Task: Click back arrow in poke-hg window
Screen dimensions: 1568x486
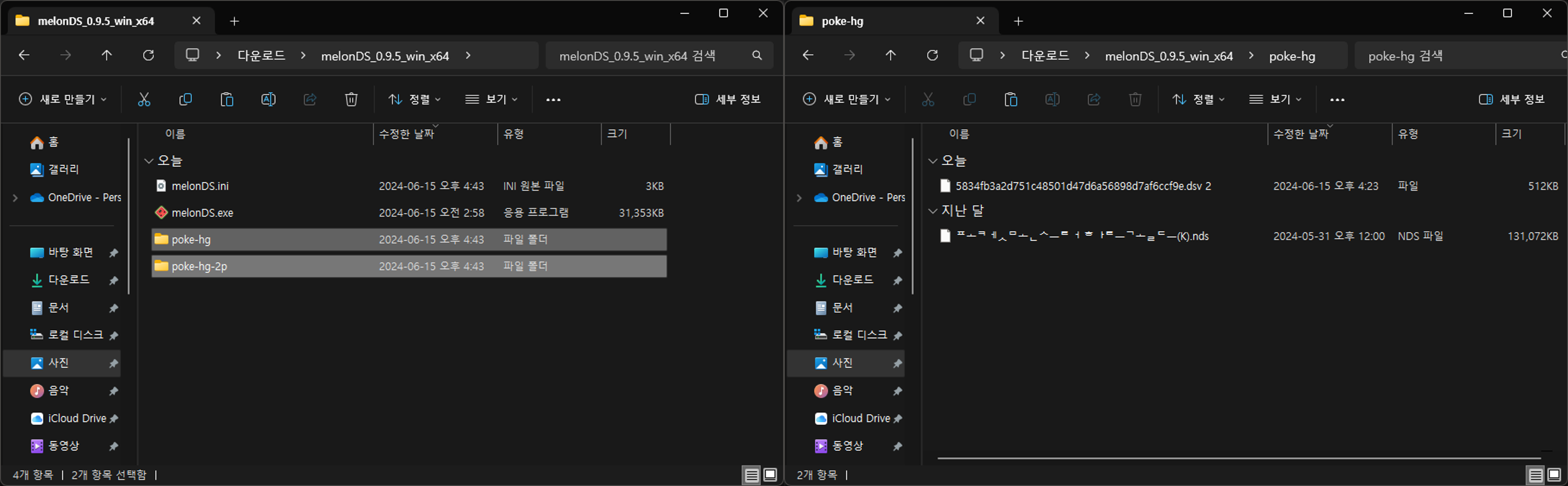Action: [808, 55]
